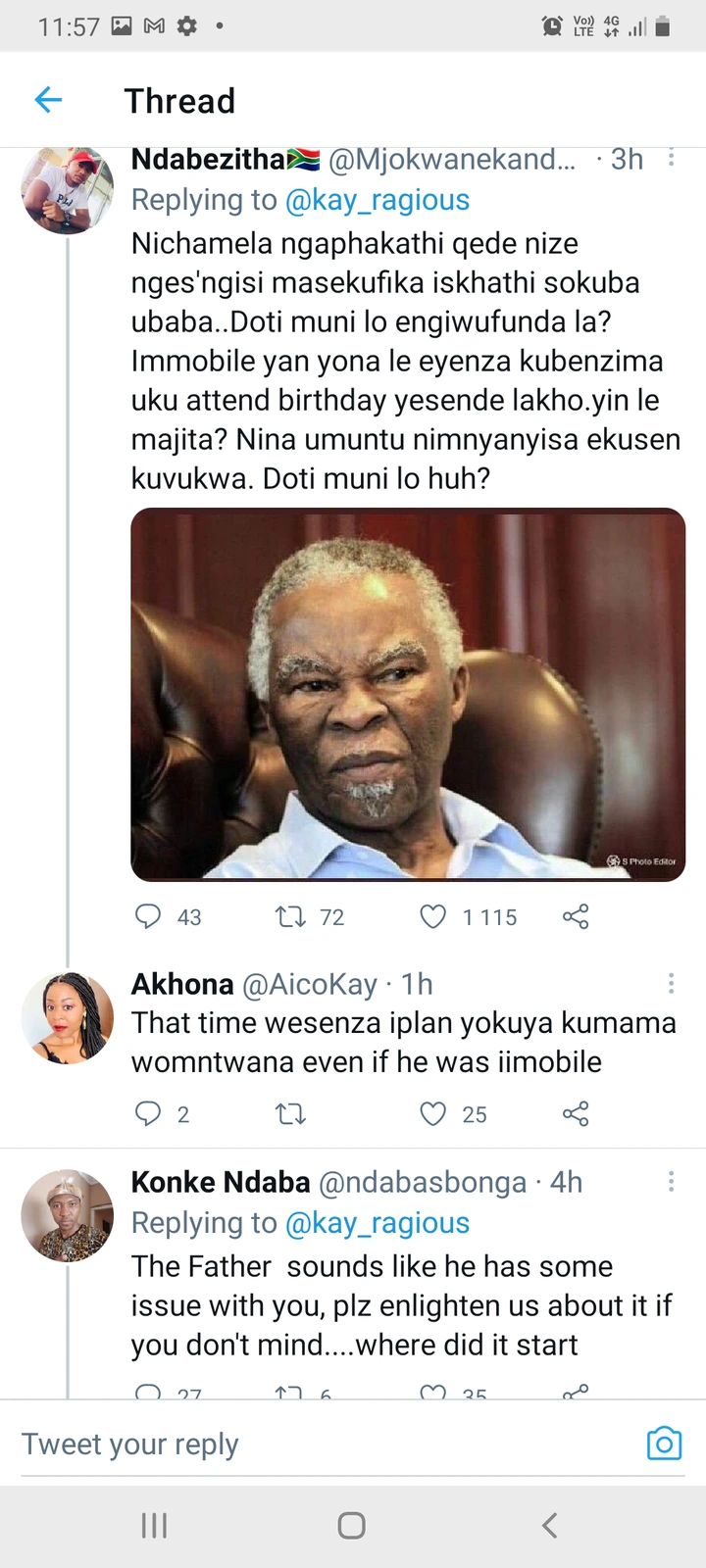Tap the back arrow beside Thread

point(48,100)
